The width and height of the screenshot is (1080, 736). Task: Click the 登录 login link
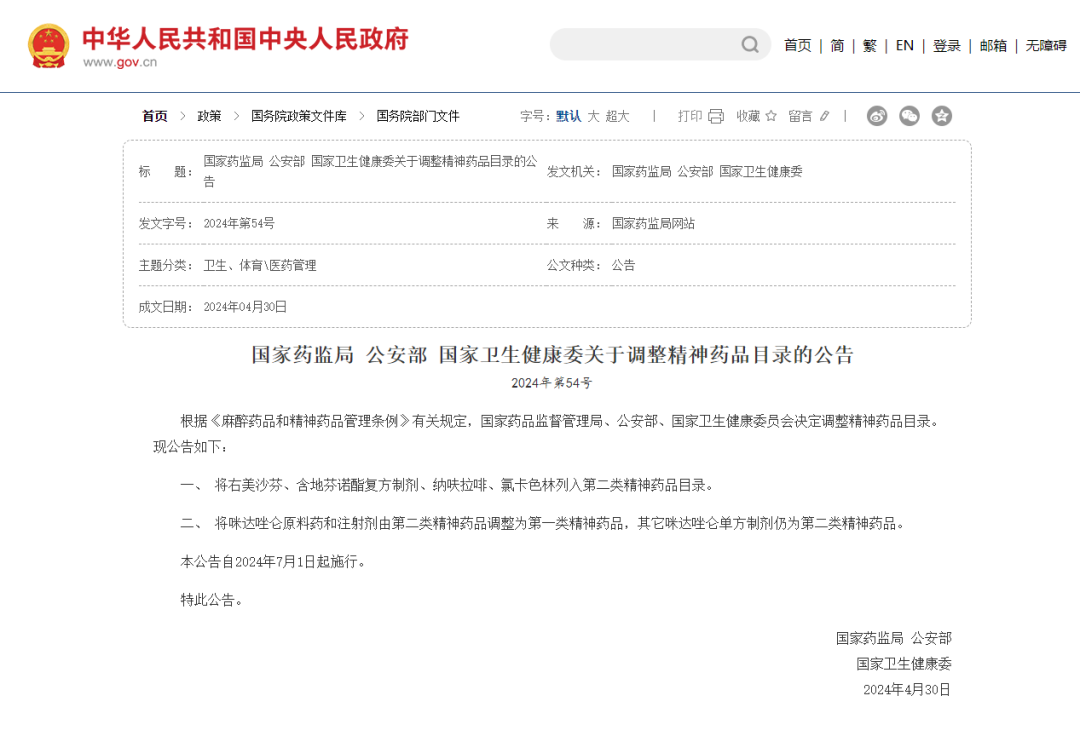coord(946,45)
